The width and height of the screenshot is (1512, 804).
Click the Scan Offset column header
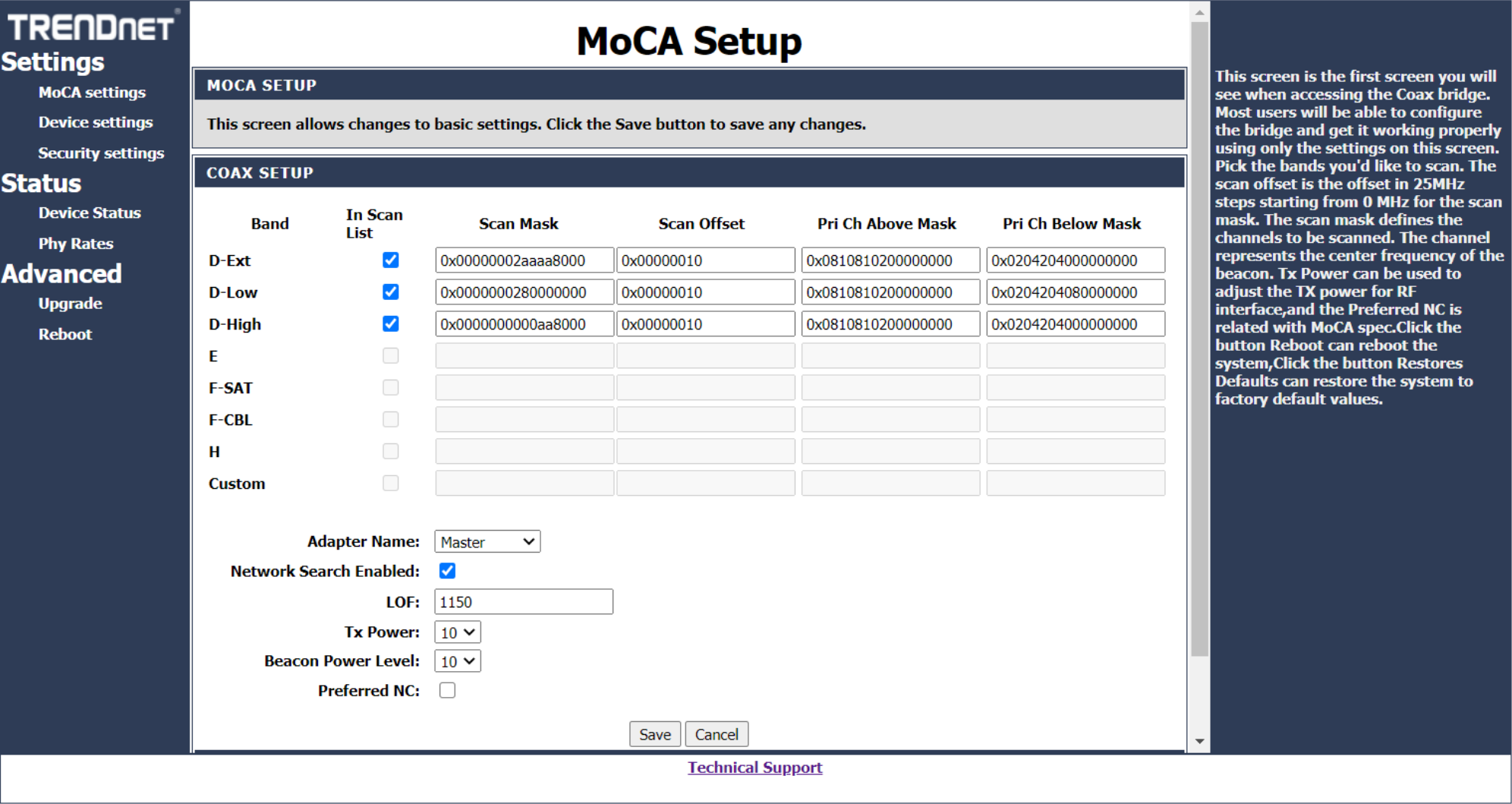coord(701,223)
